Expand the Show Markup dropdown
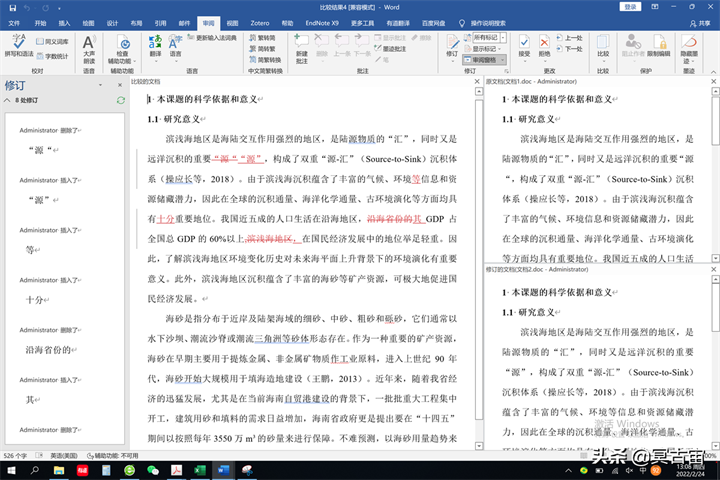720x480 pixels. tap(487, 48)
